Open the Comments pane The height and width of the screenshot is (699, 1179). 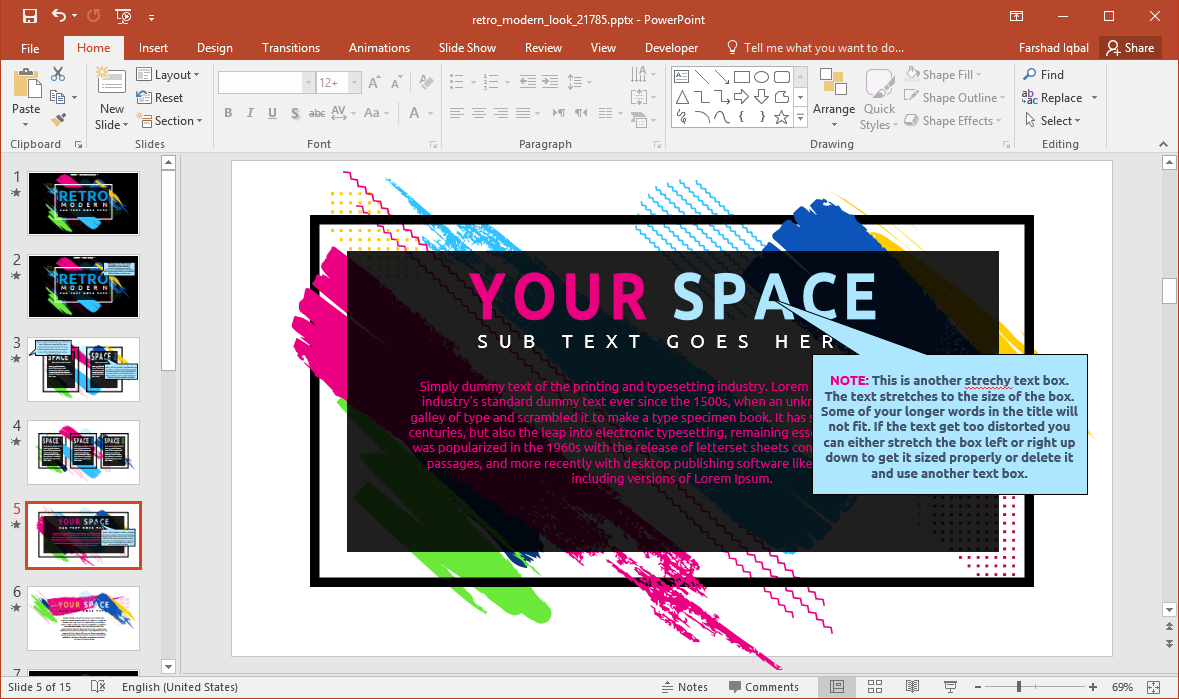764,687
